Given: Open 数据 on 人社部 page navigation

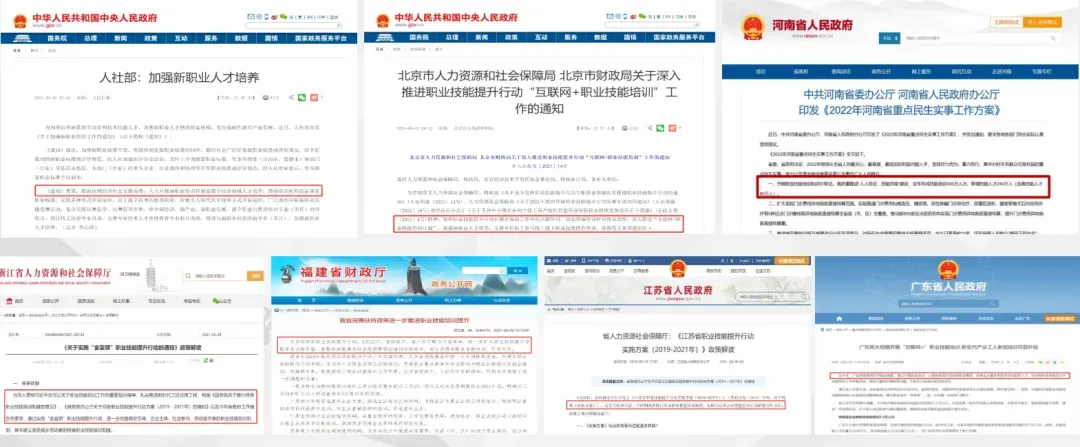Looking at the screenshot, I should tap(241, 39).
